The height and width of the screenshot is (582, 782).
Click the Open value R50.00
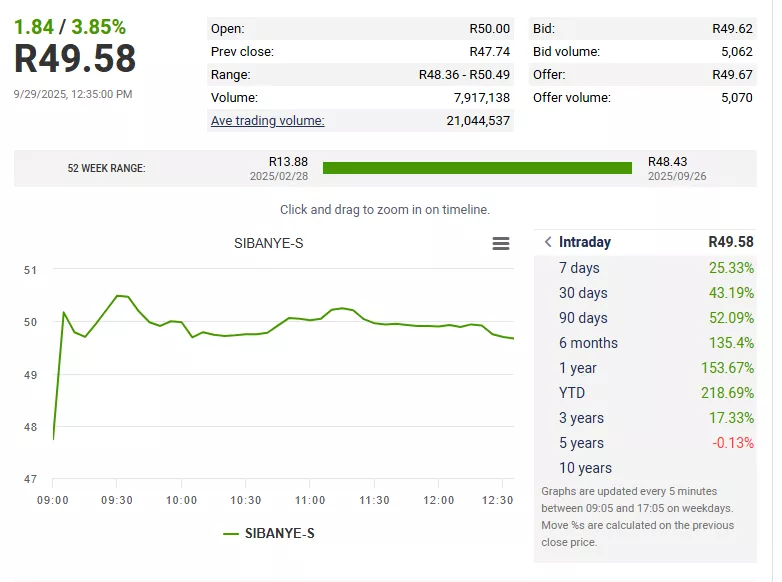tap(490, 29)
